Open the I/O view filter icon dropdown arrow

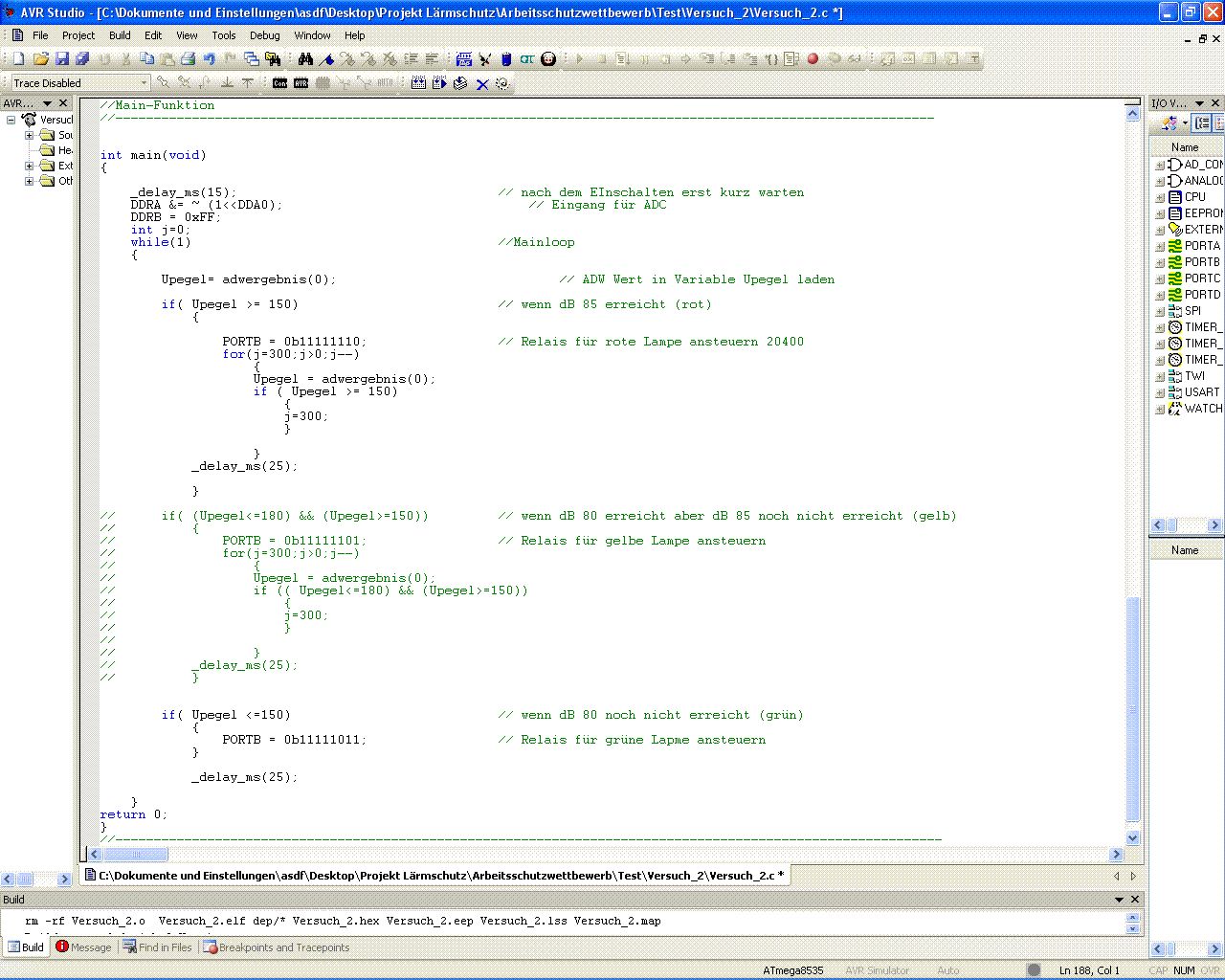[1185, 123]
